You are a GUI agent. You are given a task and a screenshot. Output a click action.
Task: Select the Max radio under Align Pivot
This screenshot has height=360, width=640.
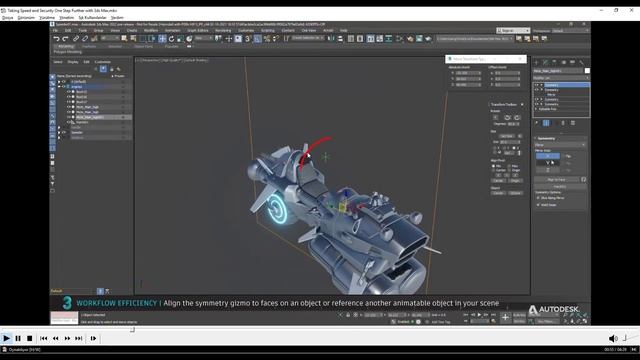[510, 166]
